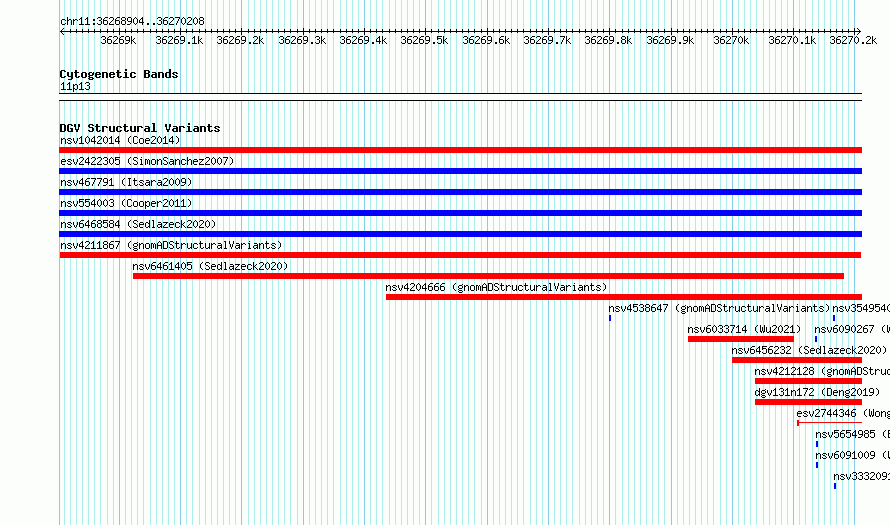The height and width of the screenshot is (525, 890).
Task: Click the nsv1042014 (Coe2014) variant label
Action: (120, 140)
